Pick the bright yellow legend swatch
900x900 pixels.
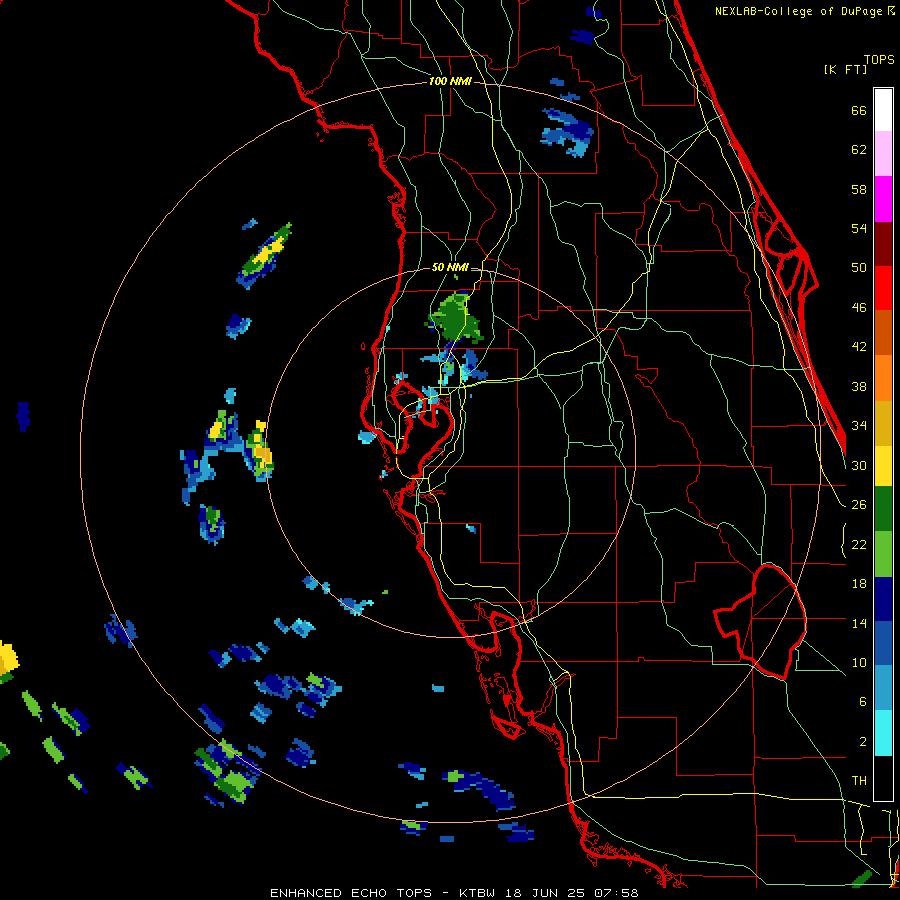[x=883, y=466]
